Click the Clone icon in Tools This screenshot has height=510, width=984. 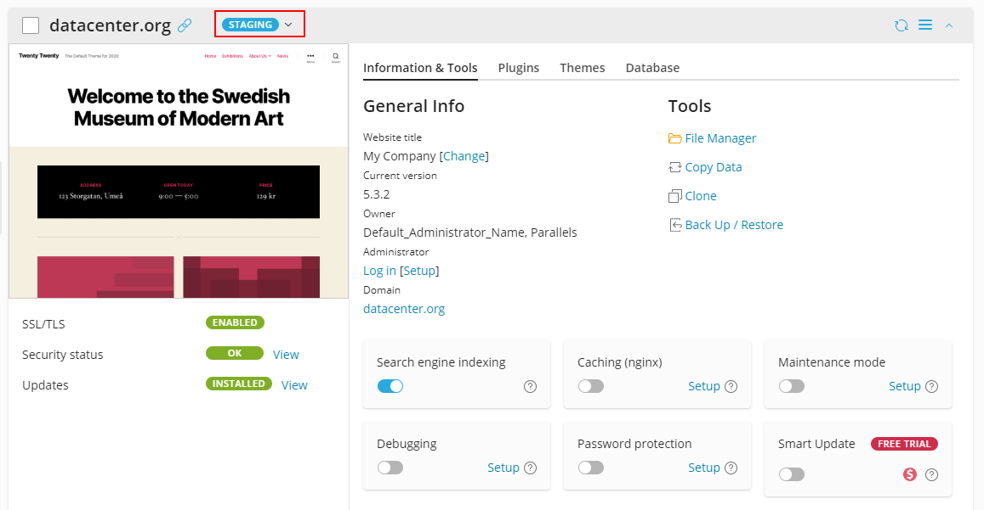pyautogui.click(x=675, y=196)
